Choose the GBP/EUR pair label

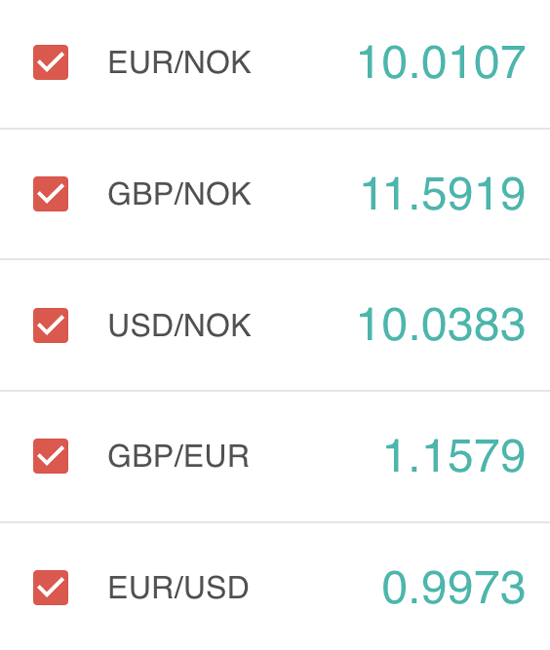[179, 456]
